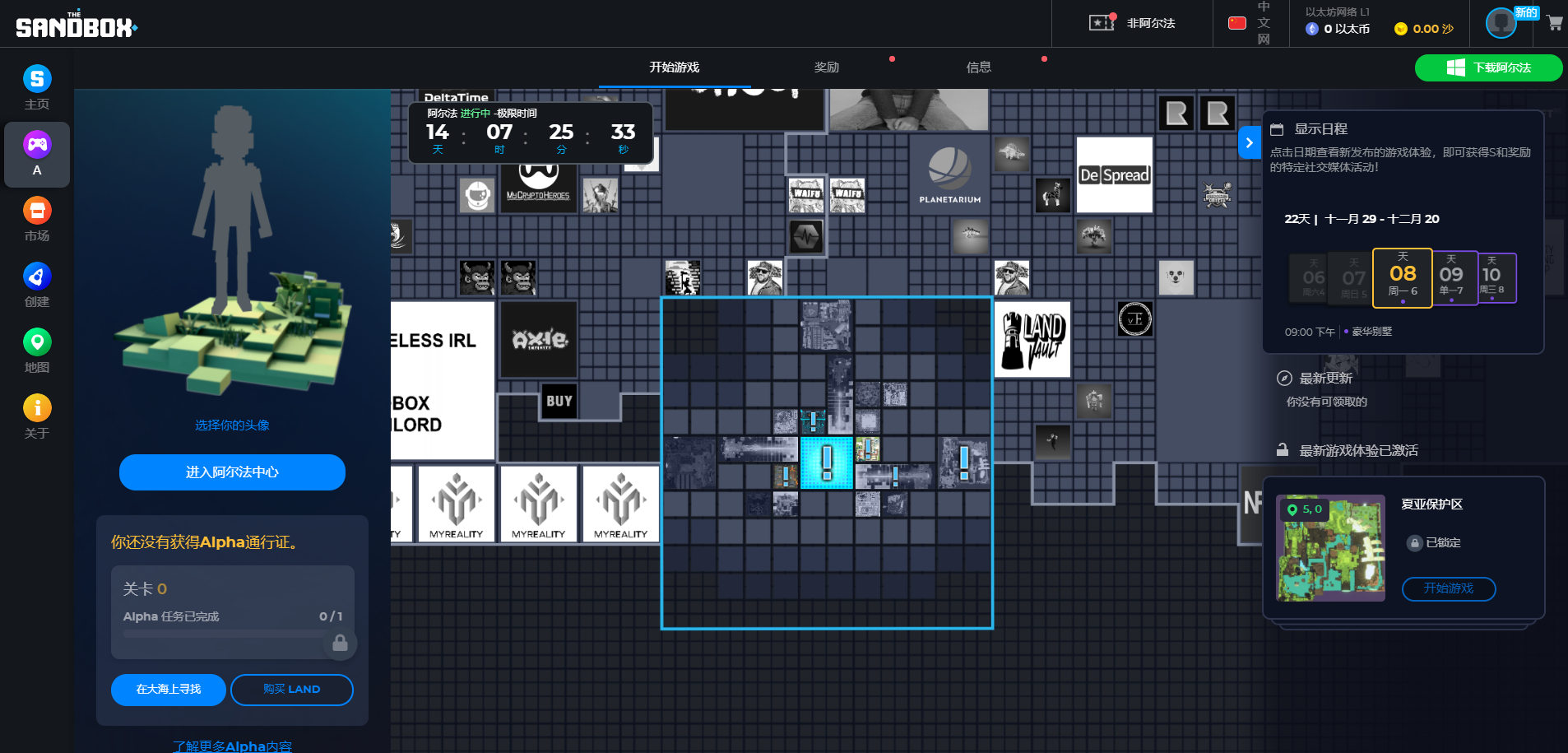
Task: Click the 非阿尔法 ticket icon
Action: (x=1102, y=22)
